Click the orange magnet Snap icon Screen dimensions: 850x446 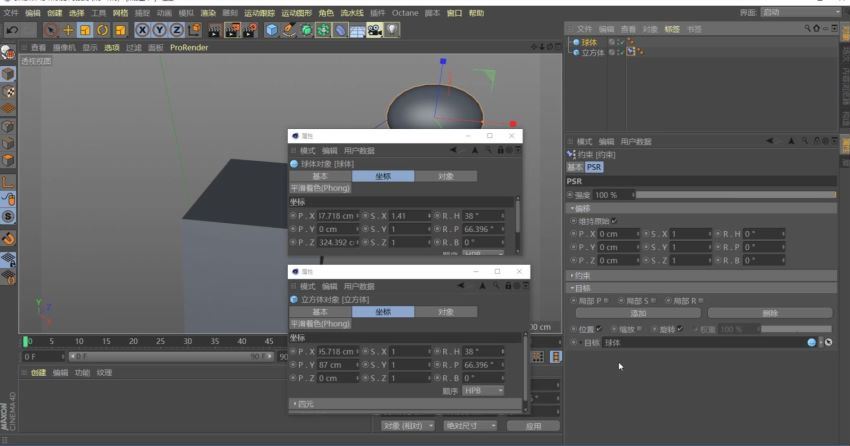[x=8, y=238]
